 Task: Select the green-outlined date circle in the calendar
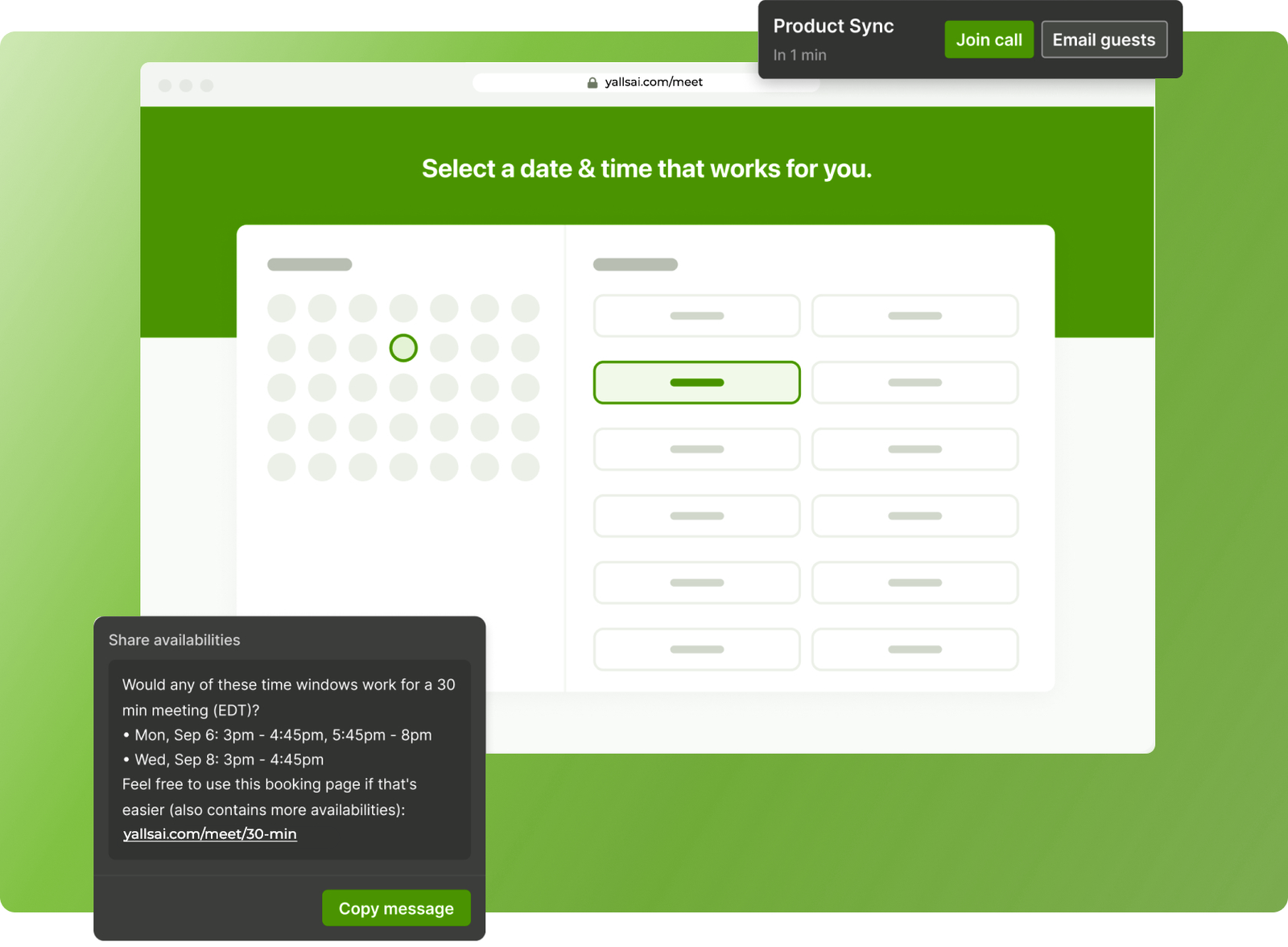point(403,348)
